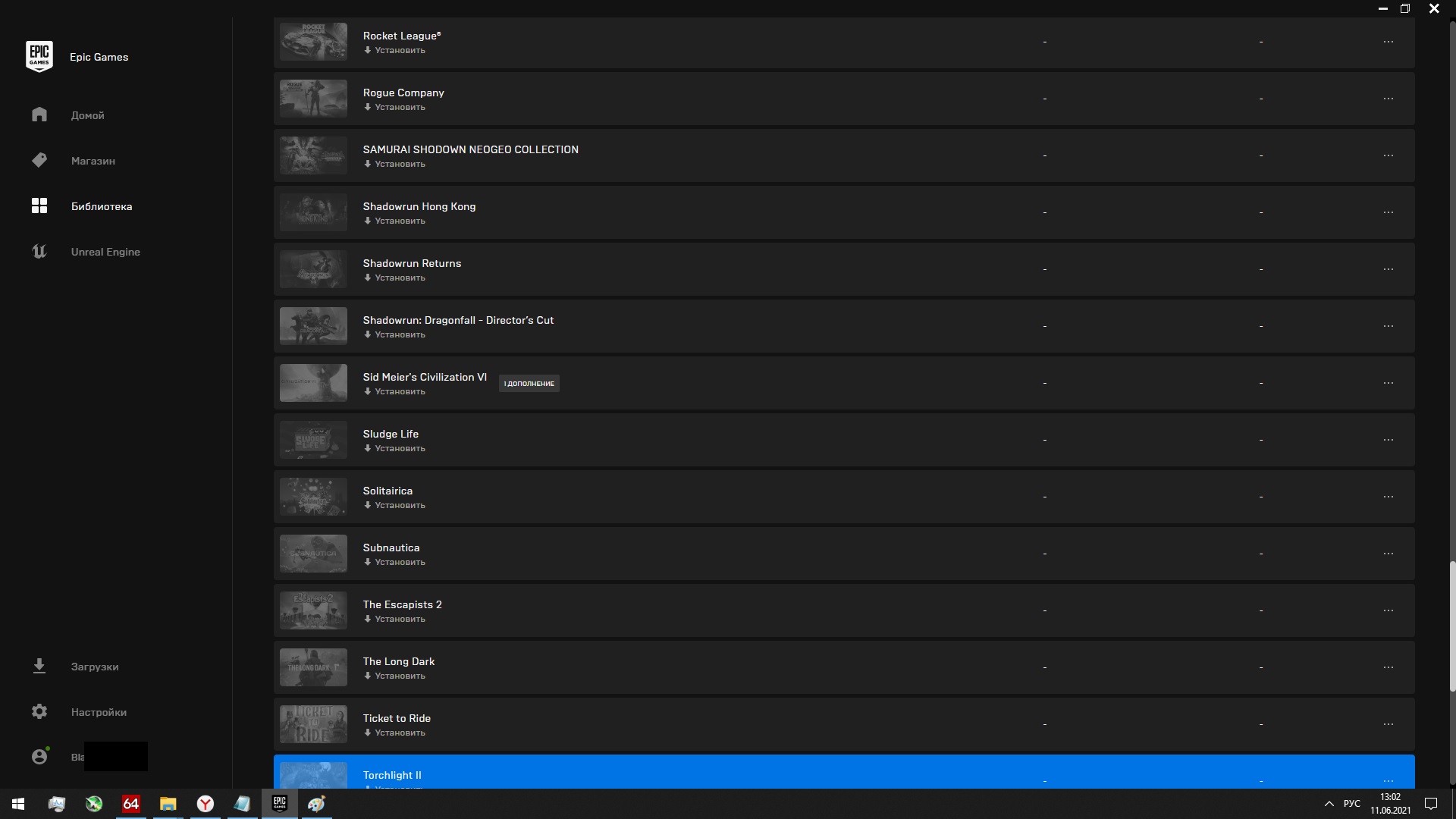Open options menu for Solitairica
The height and width of the screenshot is (819, 1456).
click(x=1388, y=497)
